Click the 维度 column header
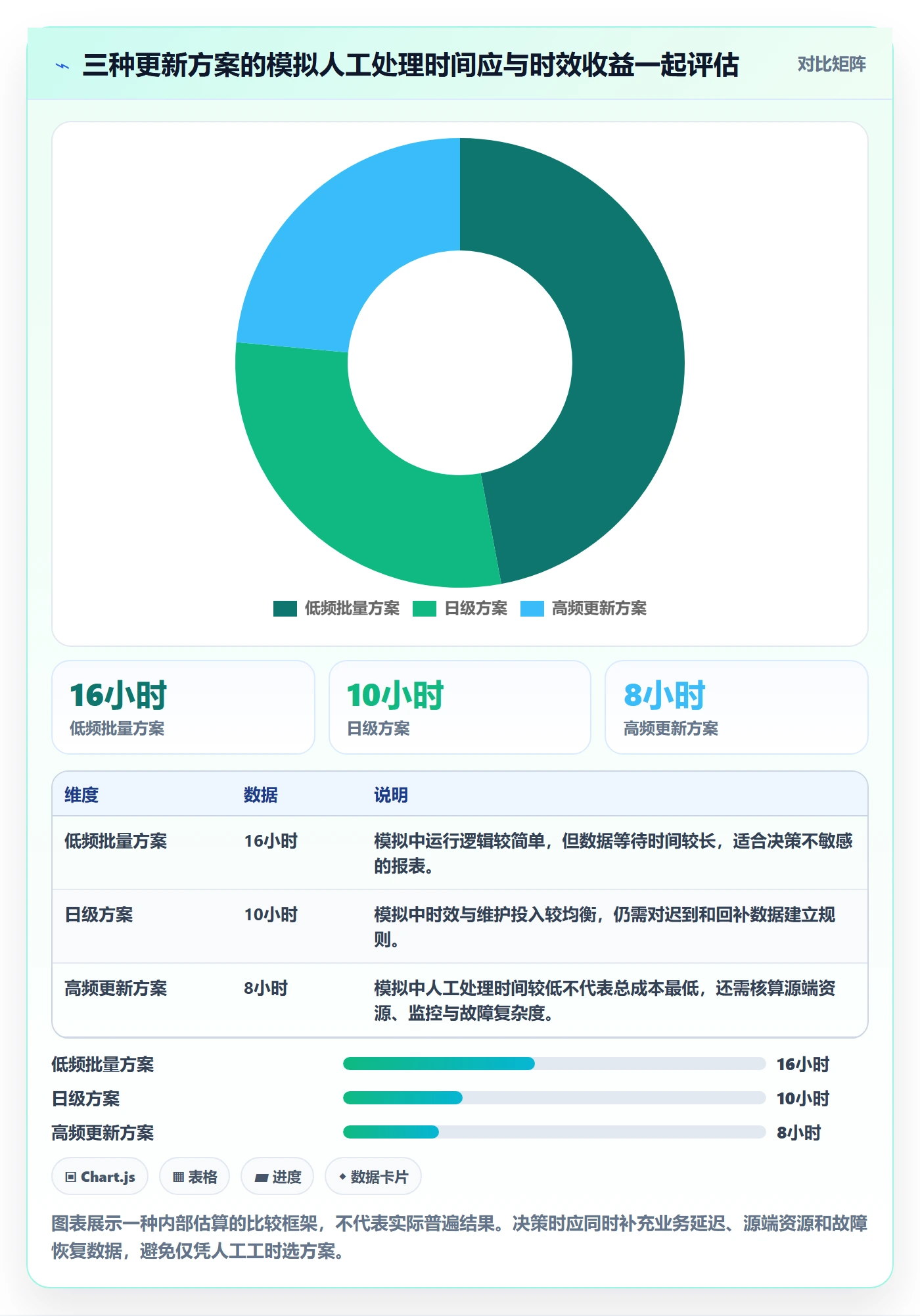The width and height of the screenshot is (920, 1316). click(81, 795)
